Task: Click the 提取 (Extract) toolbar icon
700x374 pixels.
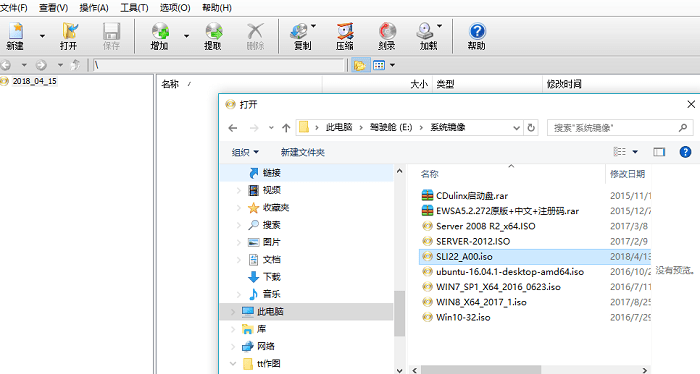Action: pyautogui.click(x=213, y=36)
